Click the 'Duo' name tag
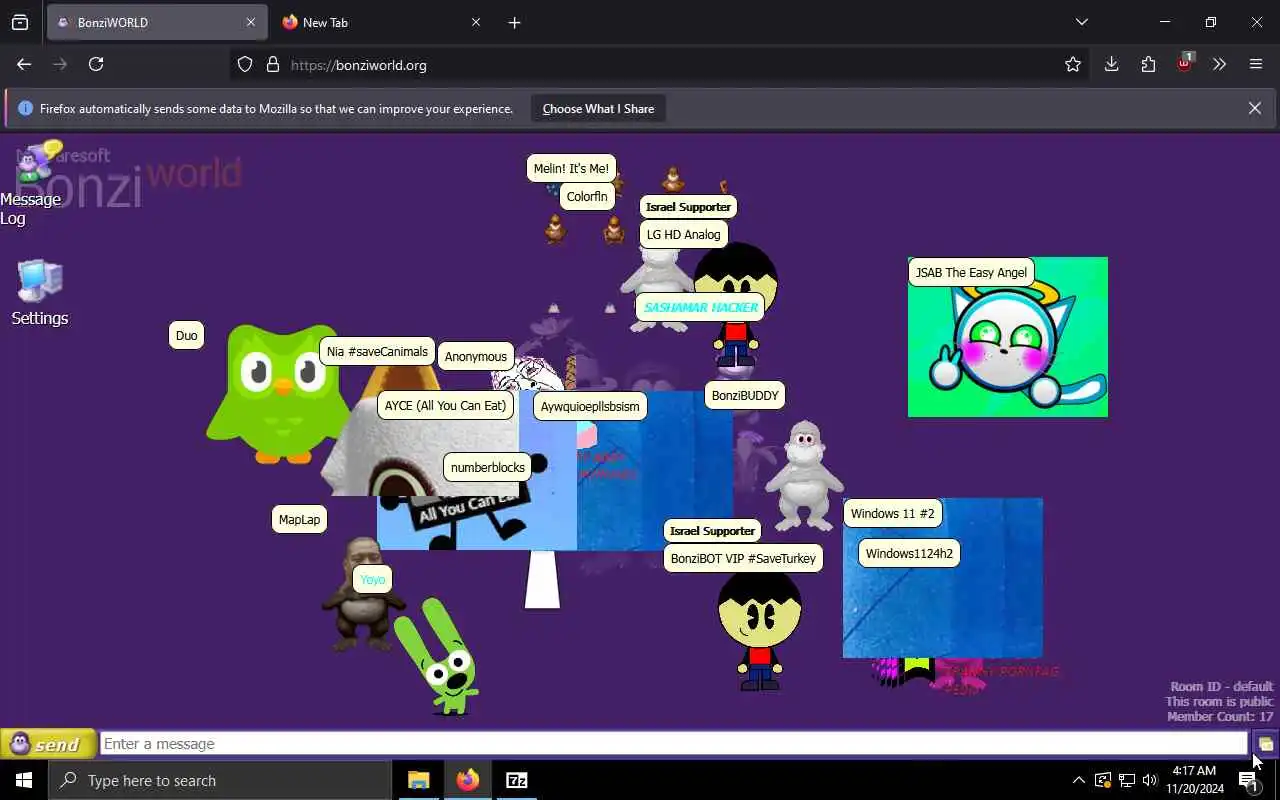1280x800 pixels. click(187, 336)
